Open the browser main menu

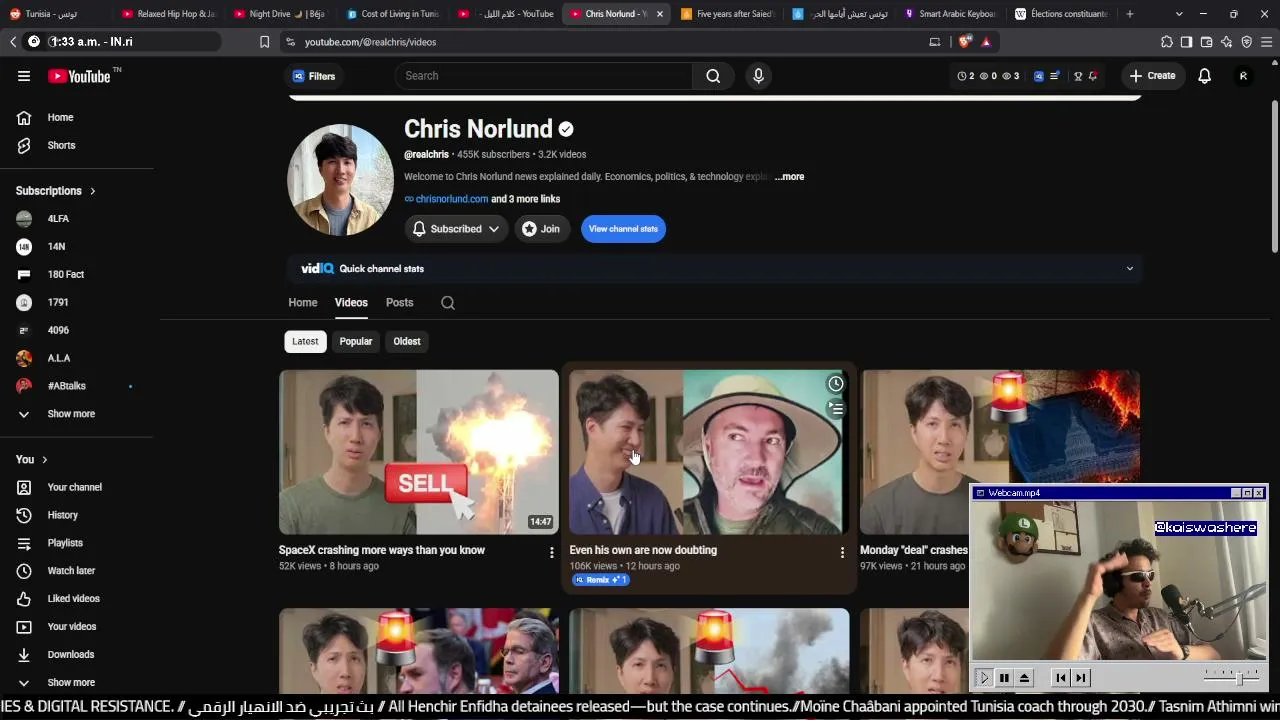(x=1267, y=42)
